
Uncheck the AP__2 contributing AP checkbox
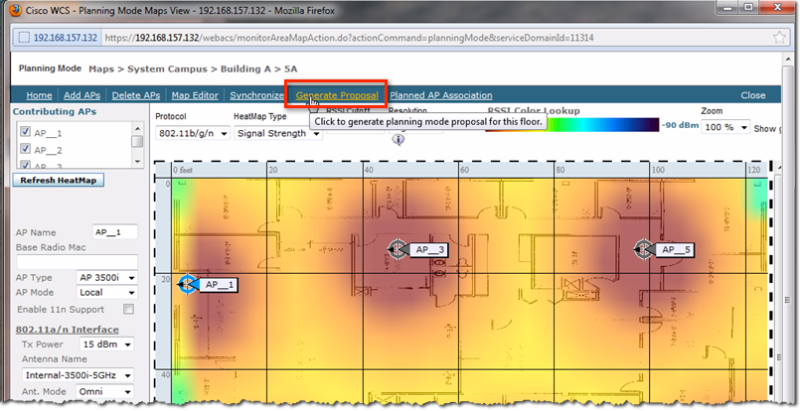(x=25, y=149)
